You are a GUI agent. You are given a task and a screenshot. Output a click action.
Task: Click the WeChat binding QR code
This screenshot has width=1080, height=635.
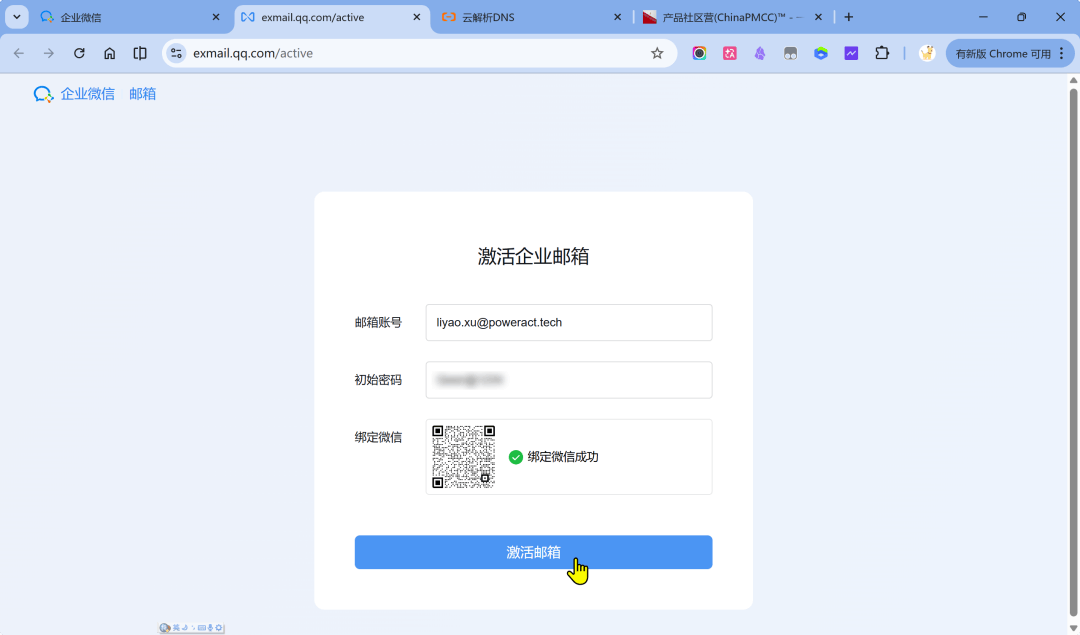click(x=463, y=456)
